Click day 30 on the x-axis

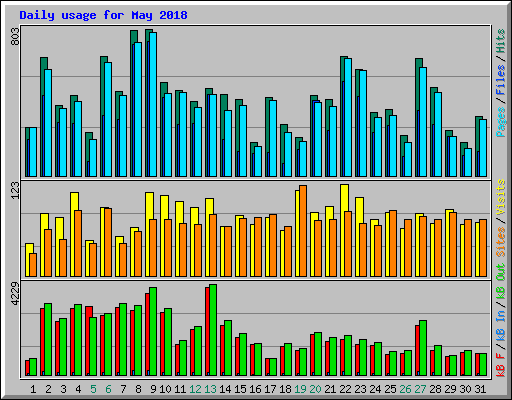click(465, 389)
